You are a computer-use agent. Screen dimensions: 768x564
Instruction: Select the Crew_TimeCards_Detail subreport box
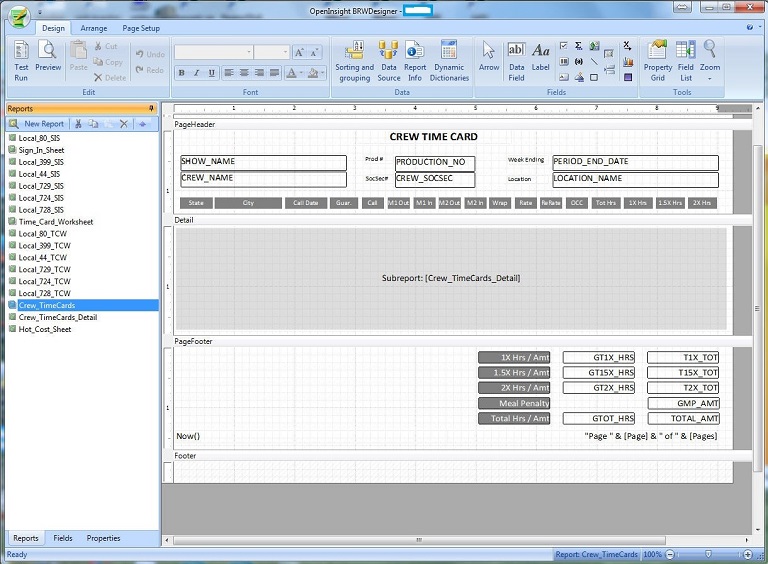coord(451,279)
